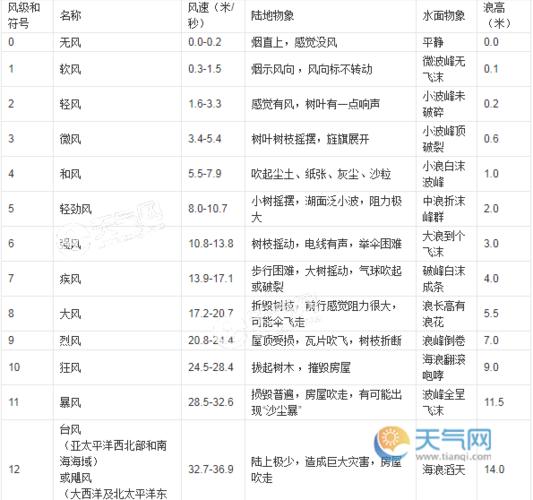Click the water state "平静"
Viewport: 533px width, 500px height.
pyautogui.click(x=433, y=42)
